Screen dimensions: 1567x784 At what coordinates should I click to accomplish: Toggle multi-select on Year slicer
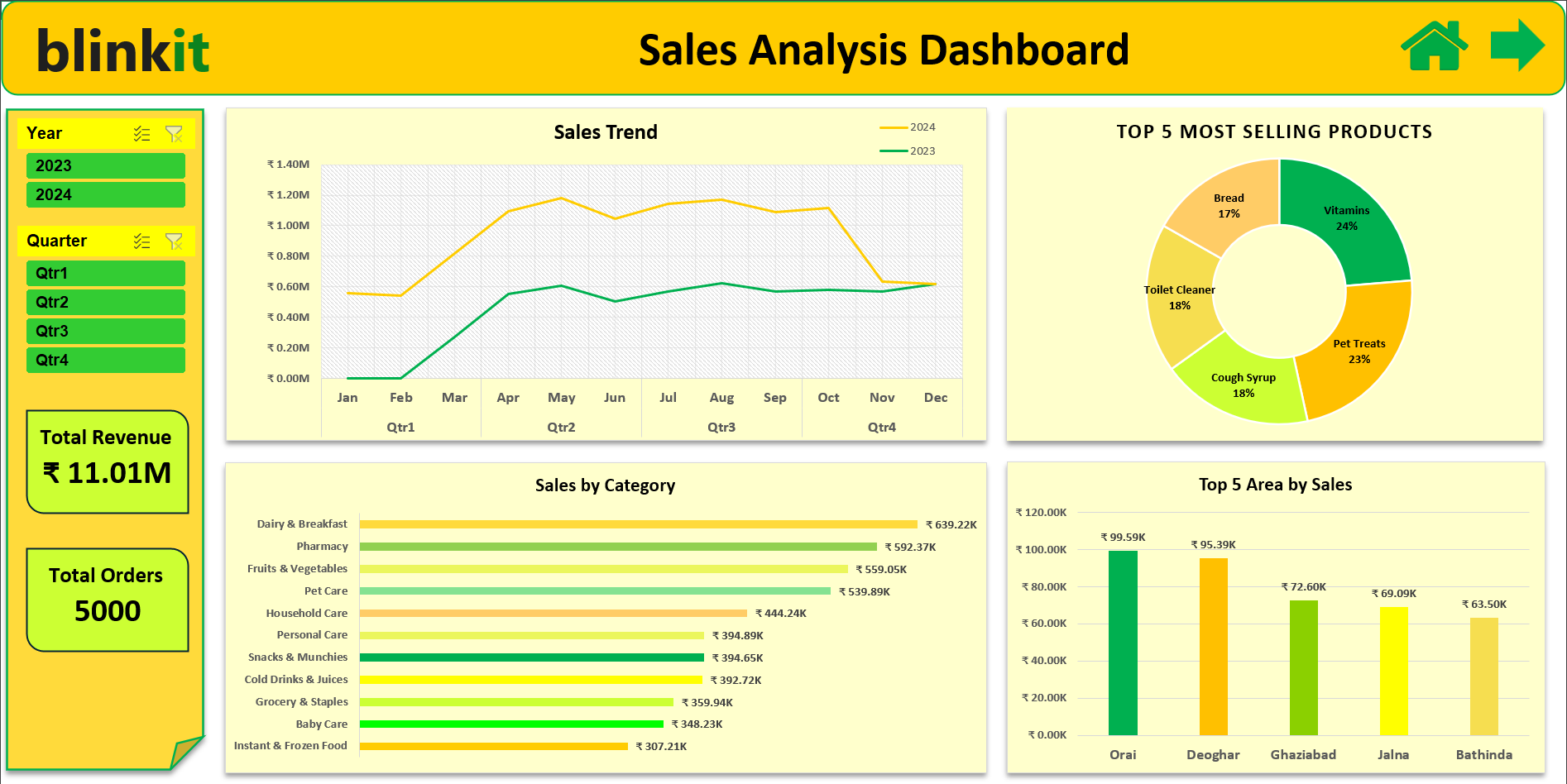click(142, 133)
